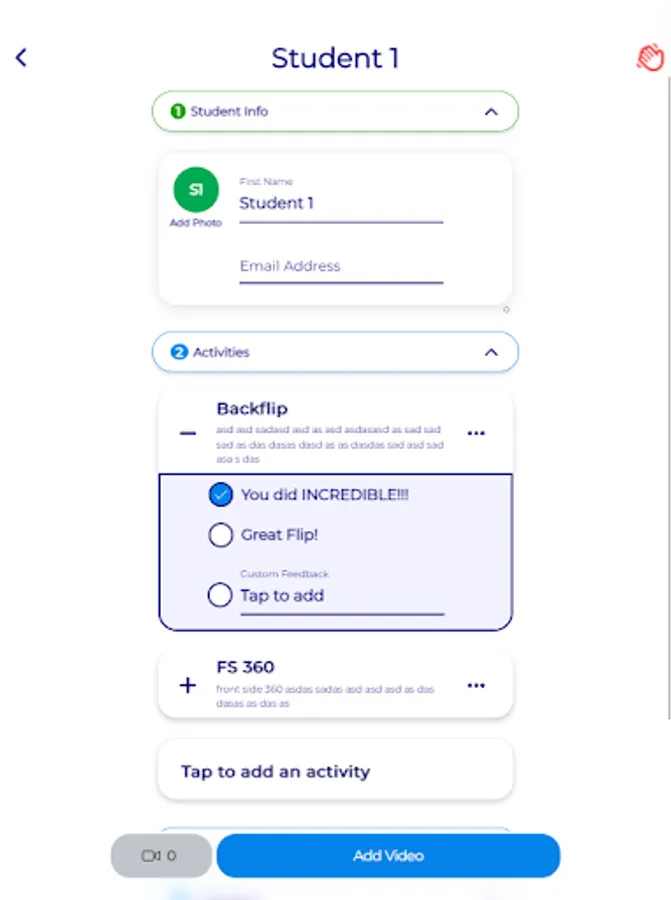Screen dimensions: 671x900
Task: Collapse the Activities section chevron
Action: click(x=490, y=352)
